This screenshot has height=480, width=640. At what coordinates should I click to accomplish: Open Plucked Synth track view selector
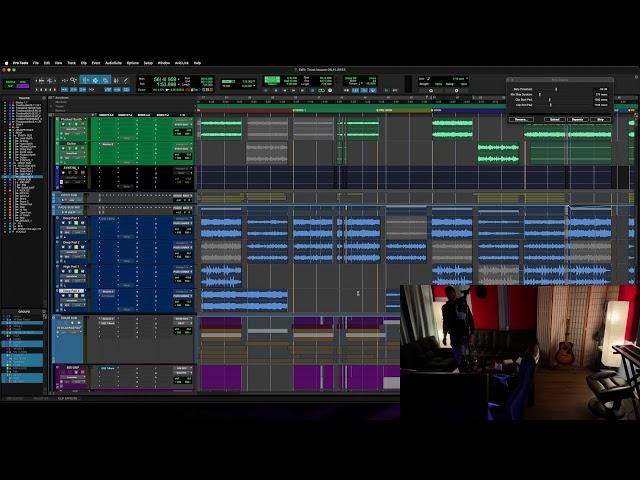tap(73, 129)
